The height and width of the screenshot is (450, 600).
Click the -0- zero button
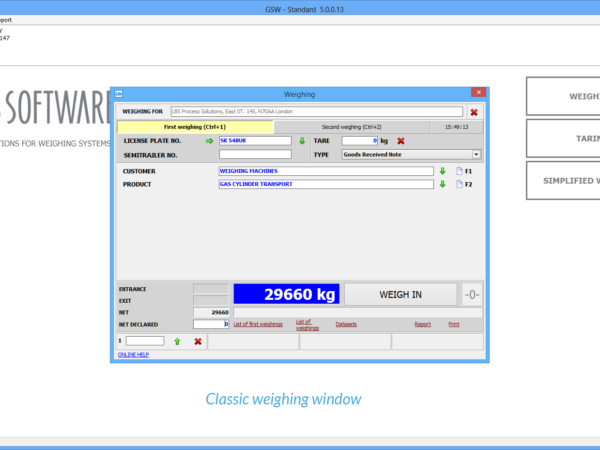[472, 295]
